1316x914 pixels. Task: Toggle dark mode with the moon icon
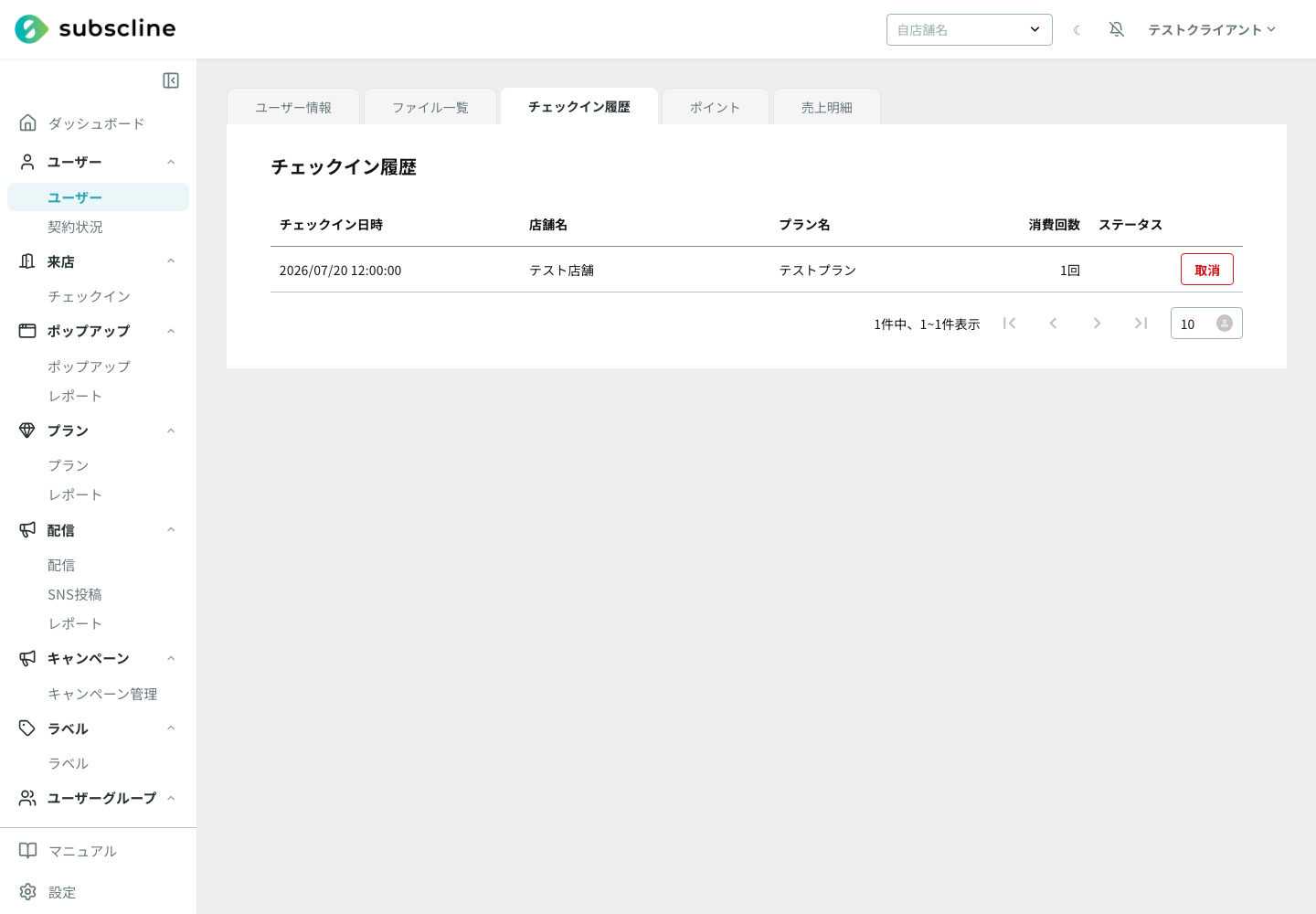(x=1077, y=30)
